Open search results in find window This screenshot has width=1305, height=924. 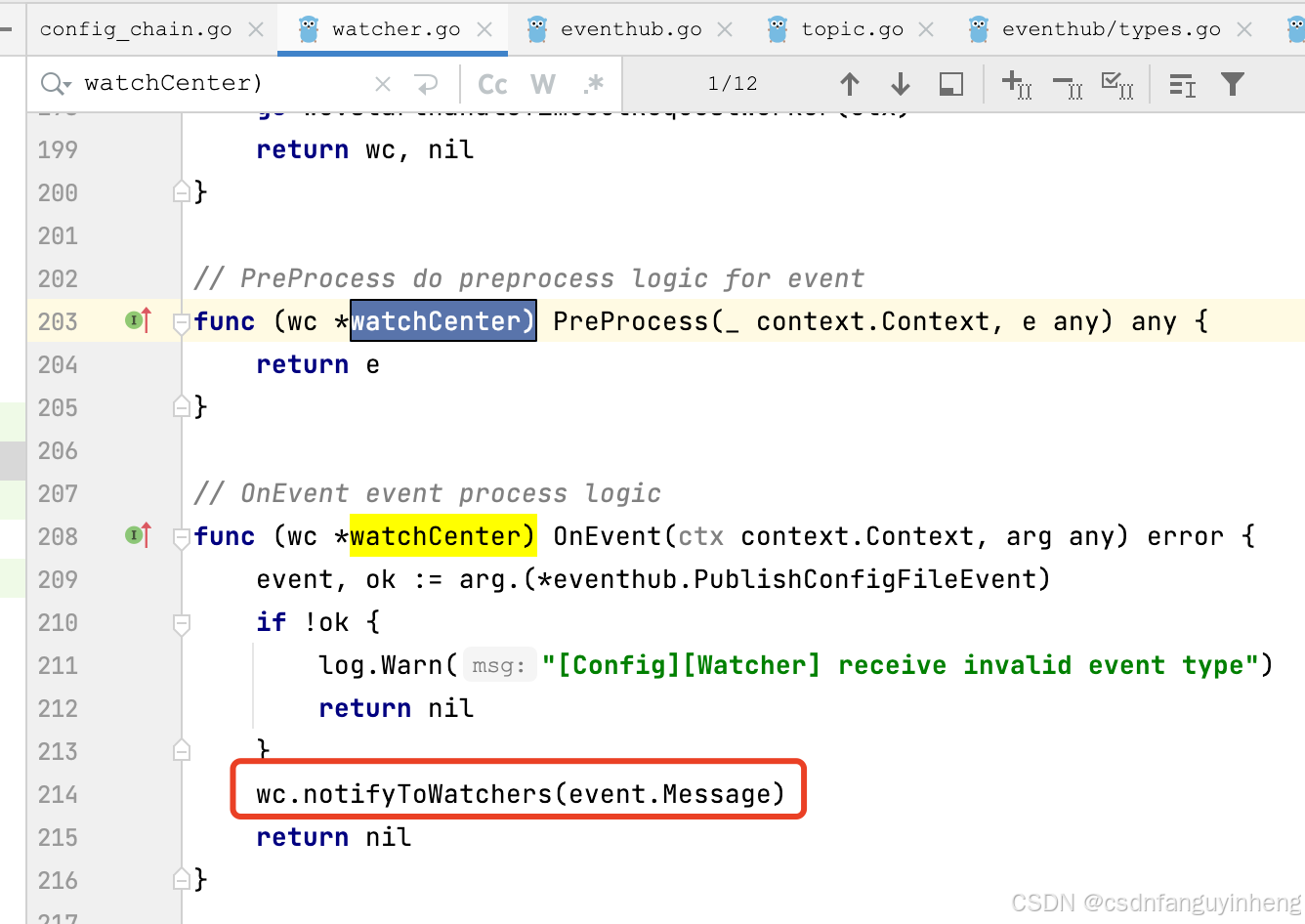point(951,85)
